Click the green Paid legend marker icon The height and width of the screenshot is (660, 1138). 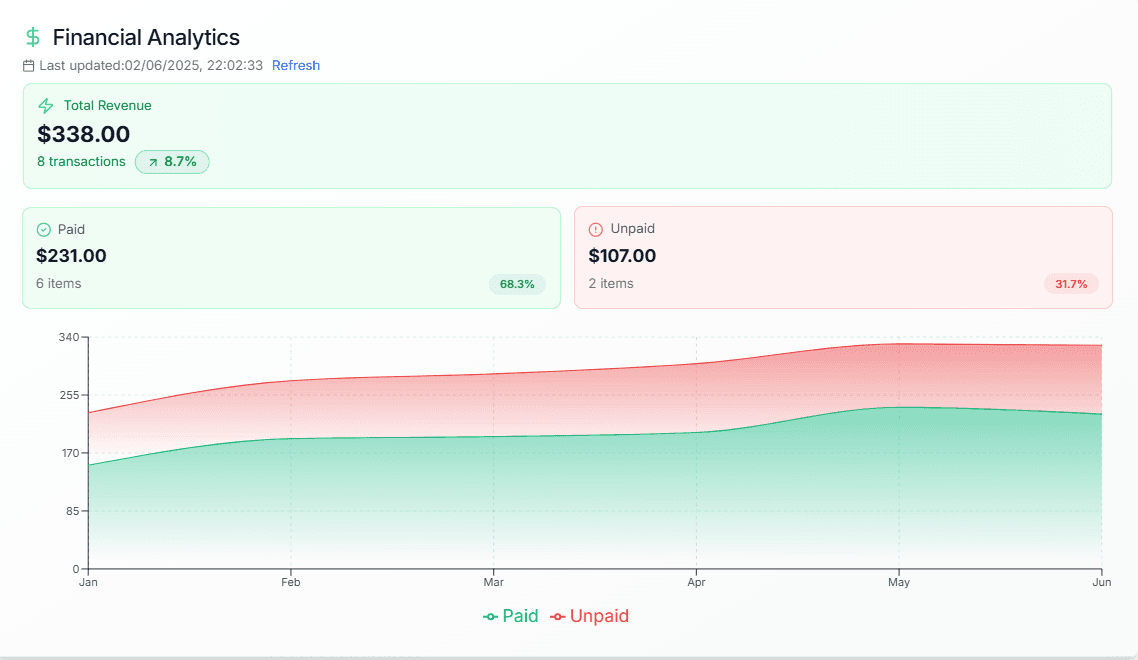pos(491,617)
